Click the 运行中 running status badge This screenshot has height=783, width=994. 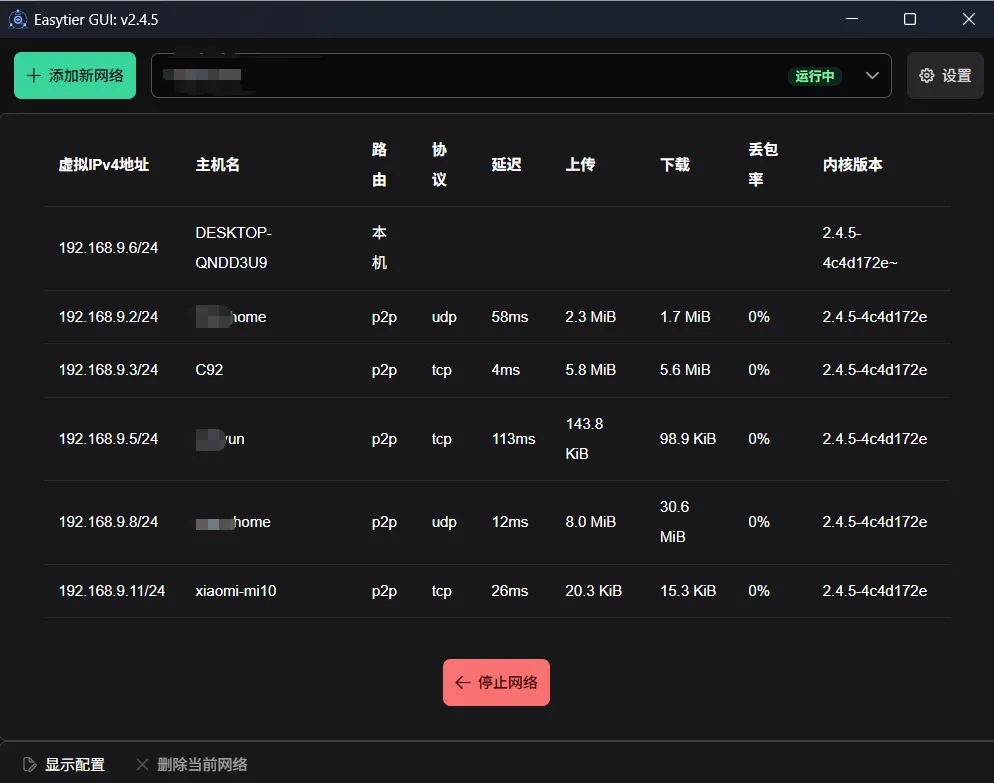tap(815, 76)
